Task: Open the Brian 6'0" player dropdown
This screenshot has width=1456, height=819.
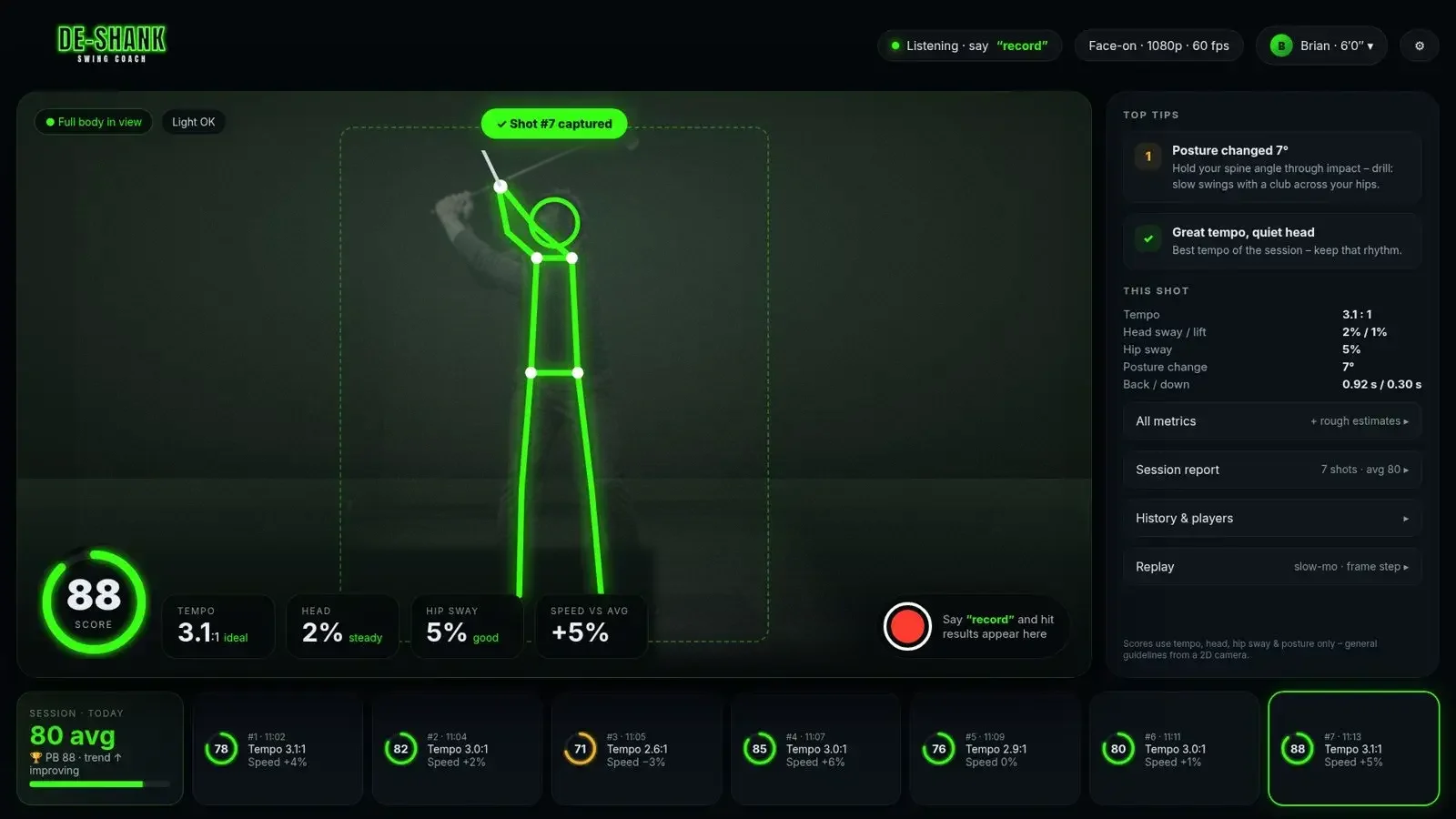Action: pos(1321,45)
